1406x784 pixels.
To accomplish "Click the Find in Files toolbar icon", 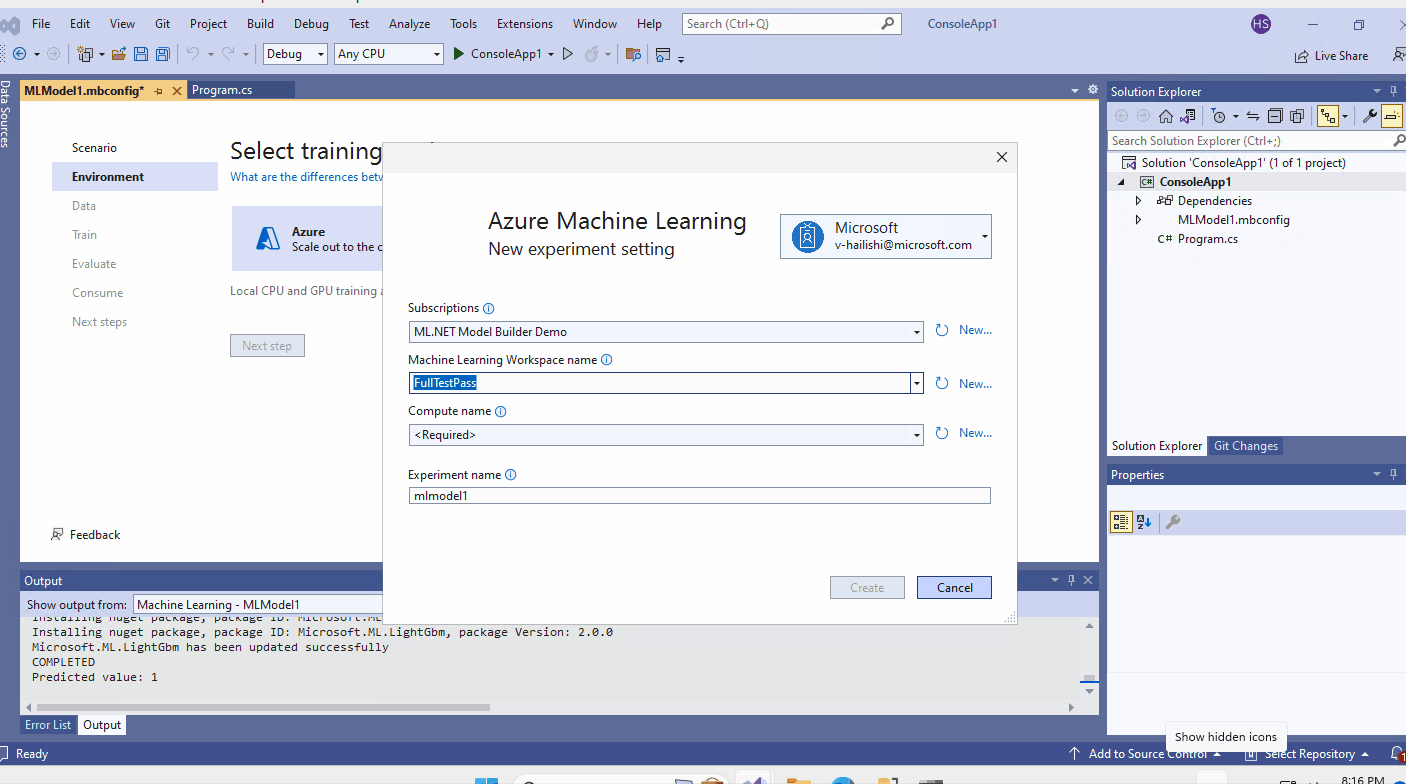I will tap(632, 54).
